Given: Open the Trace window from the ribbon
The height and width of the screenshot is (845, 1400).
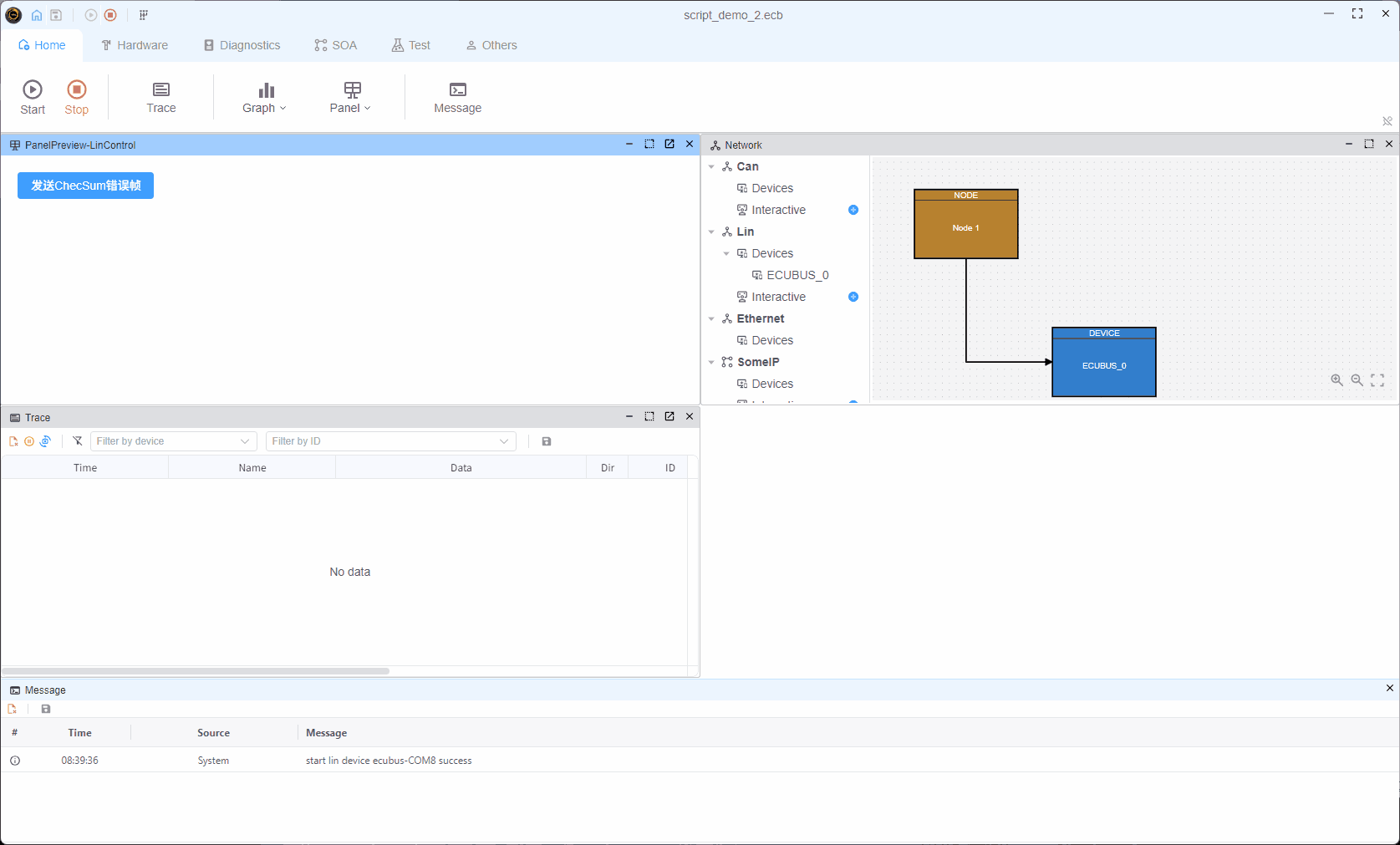Looking at the screenshot, I should pos(161,97).
